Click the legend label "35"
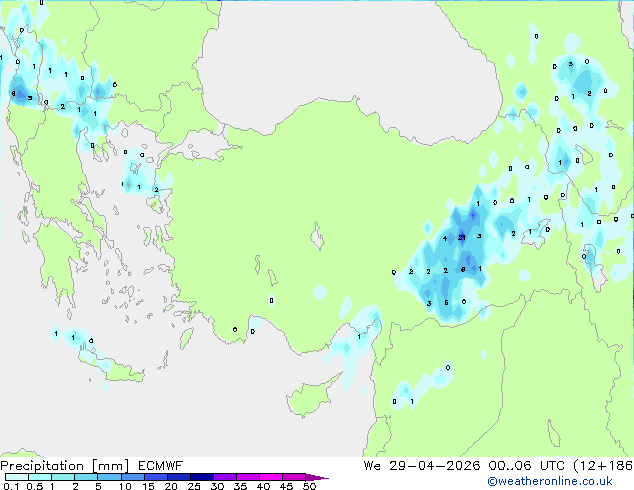Viewport: 634px width, 490px height. (240, 486)
